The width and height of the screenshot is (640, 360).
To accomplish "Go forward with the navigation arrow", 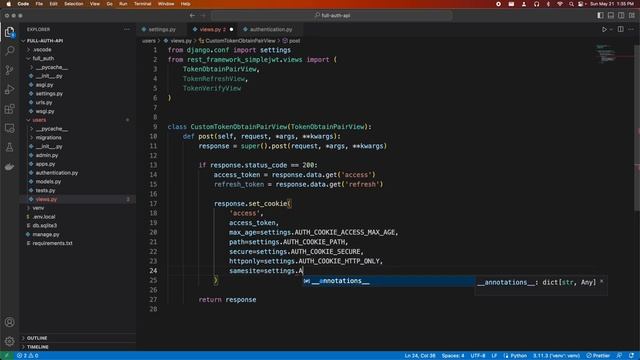I will [203, 16].
